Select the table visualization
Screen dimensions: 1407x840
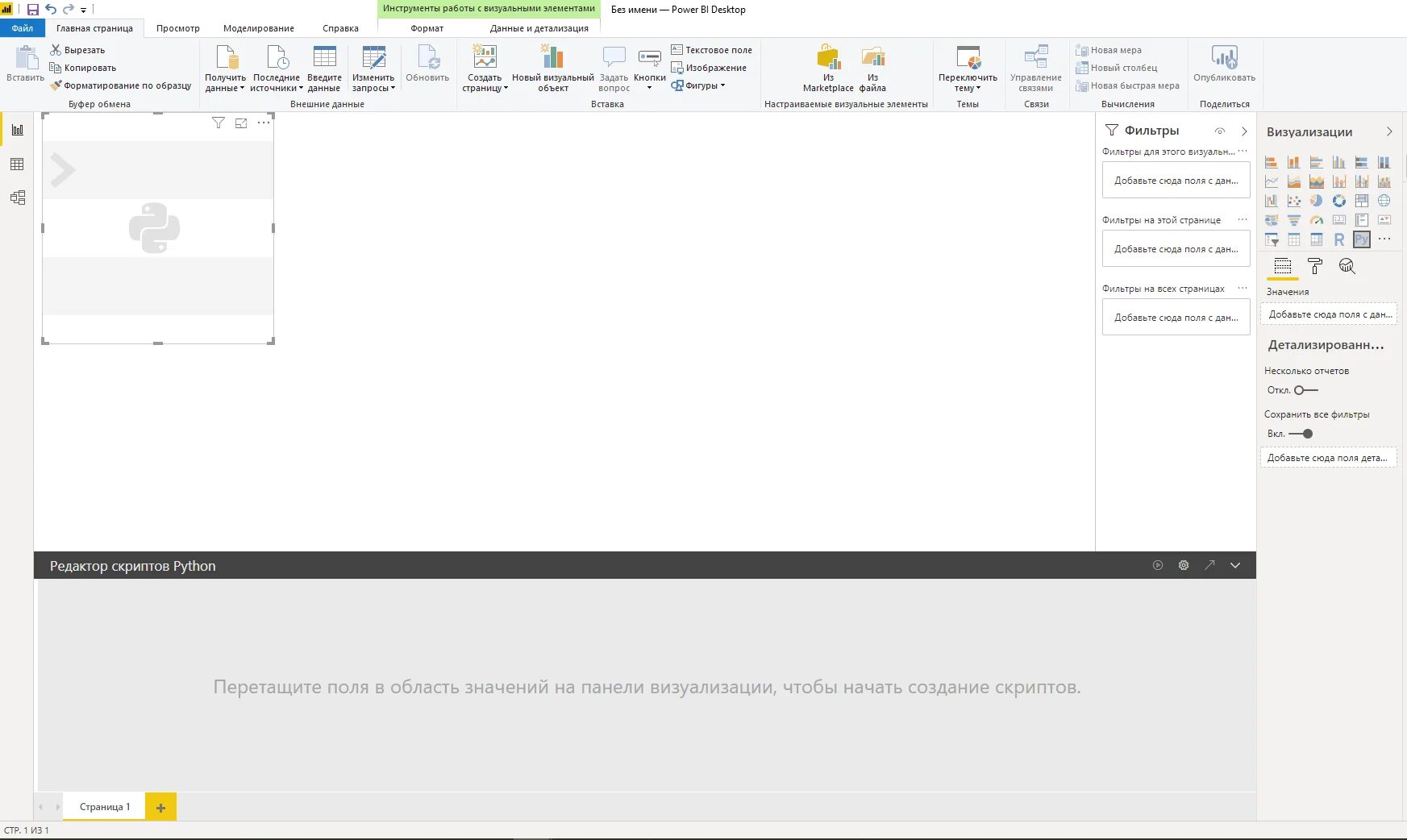(1294, 239)
